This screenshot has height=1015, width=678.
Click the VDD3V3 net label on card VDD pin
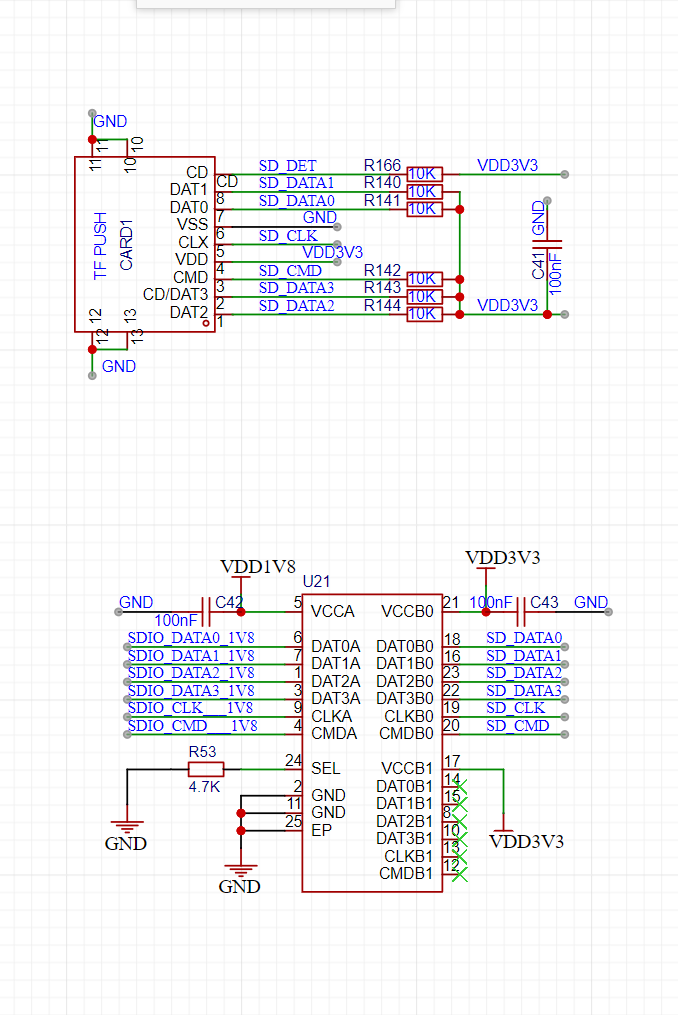point(332,252)
